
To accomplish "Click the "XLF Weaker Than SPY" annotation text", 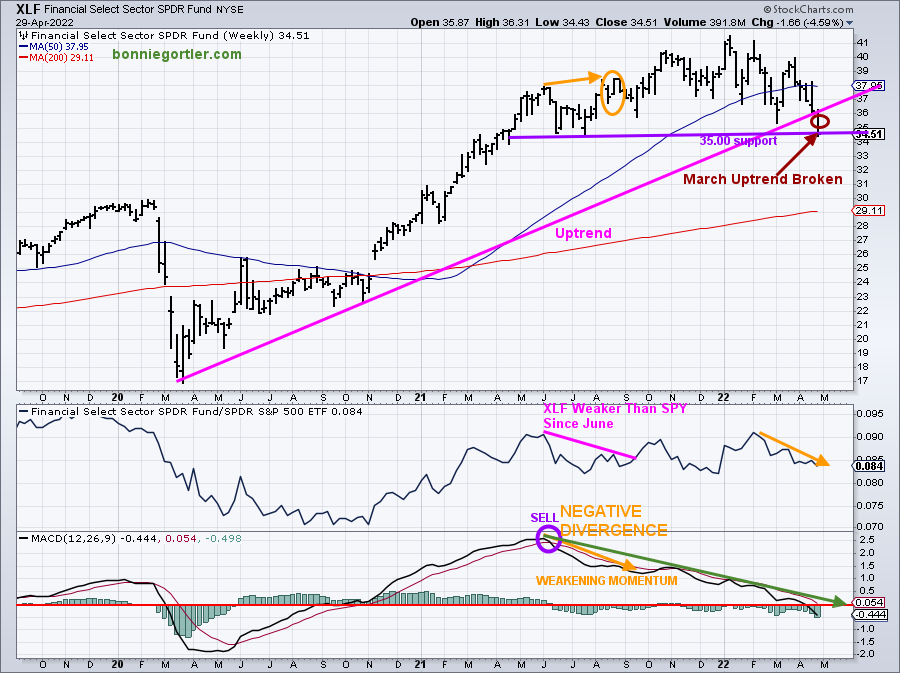I will (615, 409).
